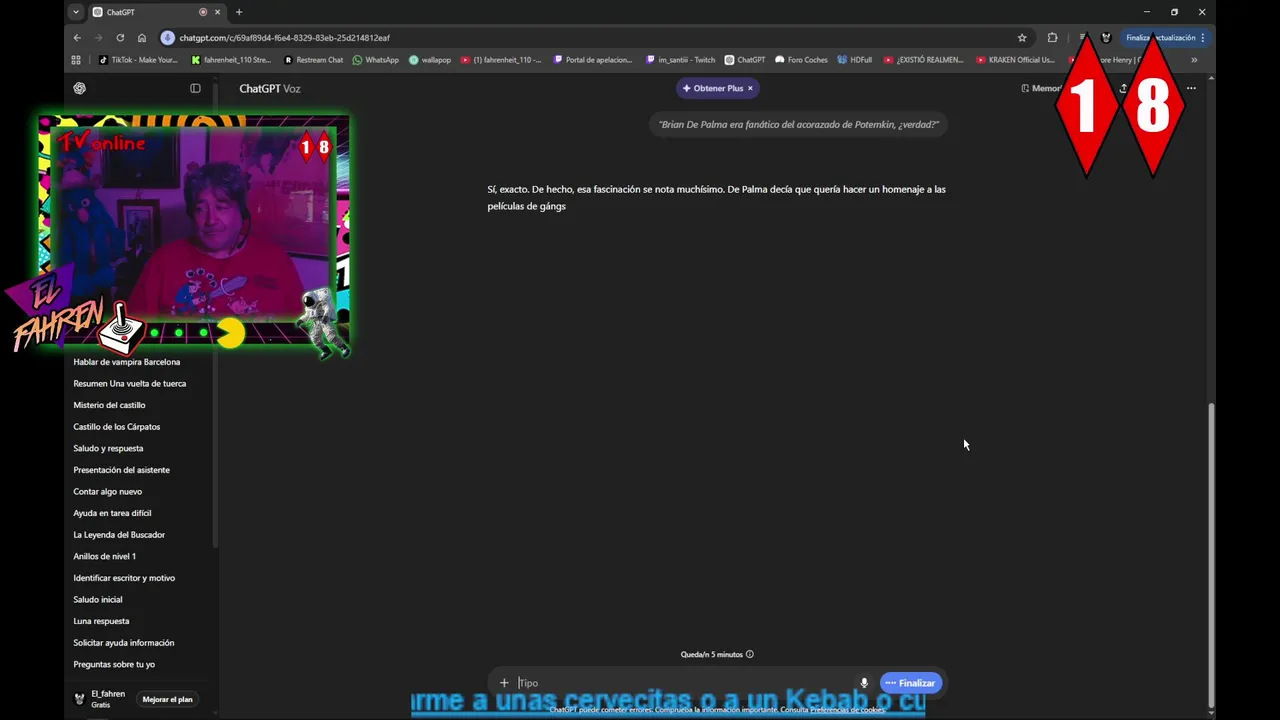Open chat Ayuda en tarea difícil
Viewport: 1280px width, 720px height.
[112, 513]
